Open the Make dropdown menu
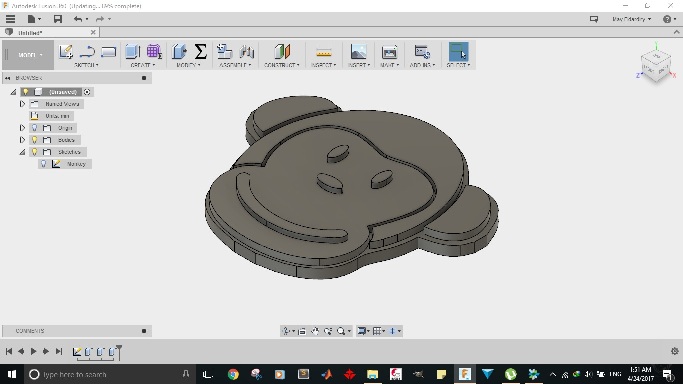 click(x=389, y=65)
